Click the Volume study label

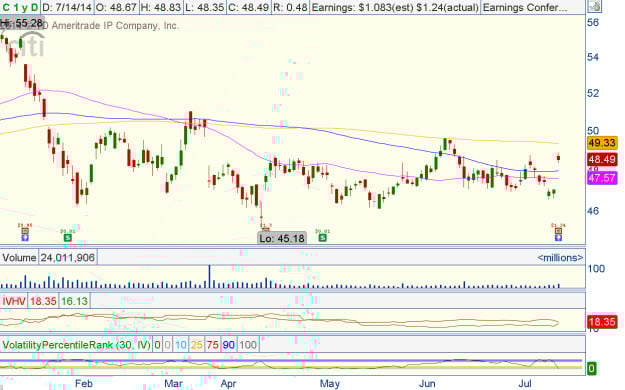[x=19, y=258]
